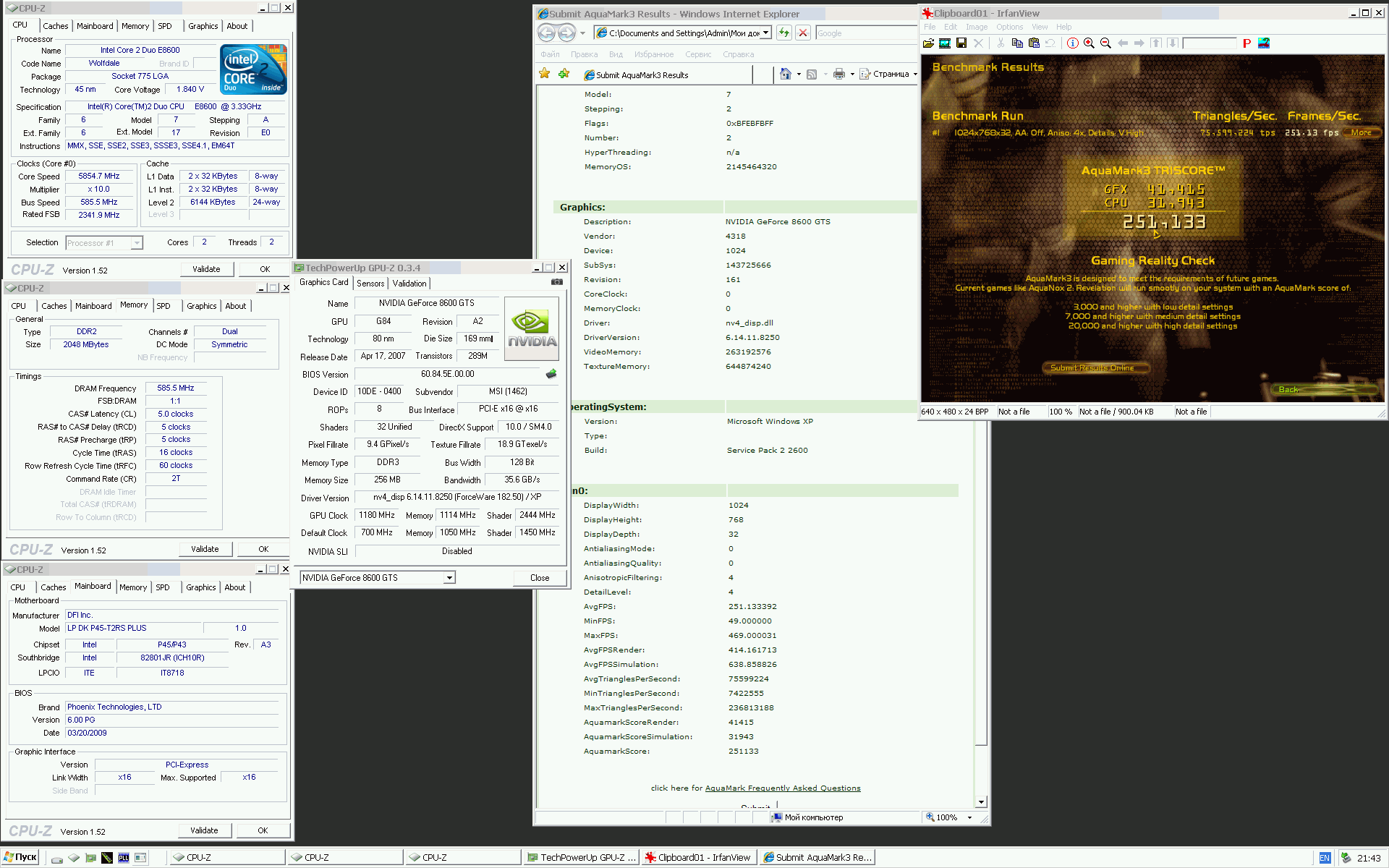Switch to the TechPowerUp GPU-Z taskbar button

pos(582,858)
